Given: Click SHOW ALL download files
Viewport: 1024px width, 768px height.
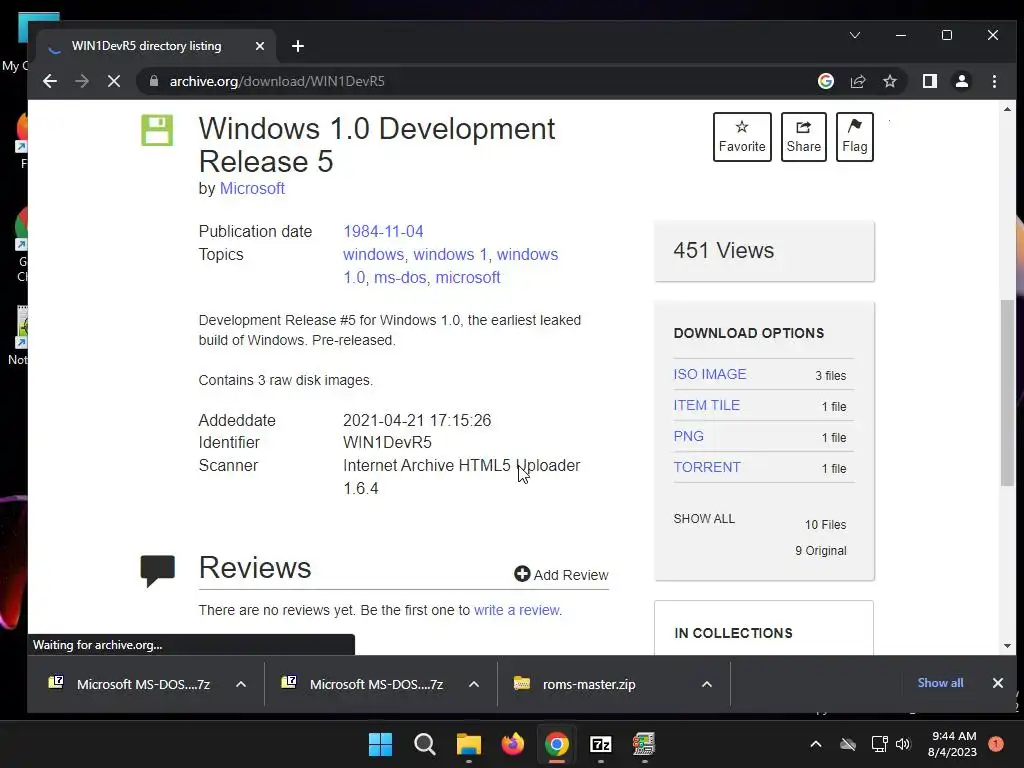Looking at the screenshot, I should (704, 519).
